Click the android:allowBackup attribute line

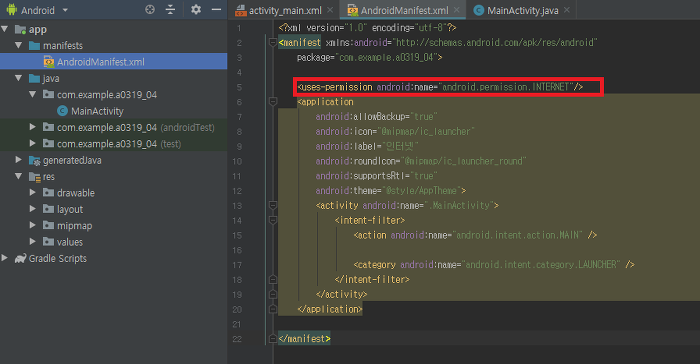click(x=376, y=117)
